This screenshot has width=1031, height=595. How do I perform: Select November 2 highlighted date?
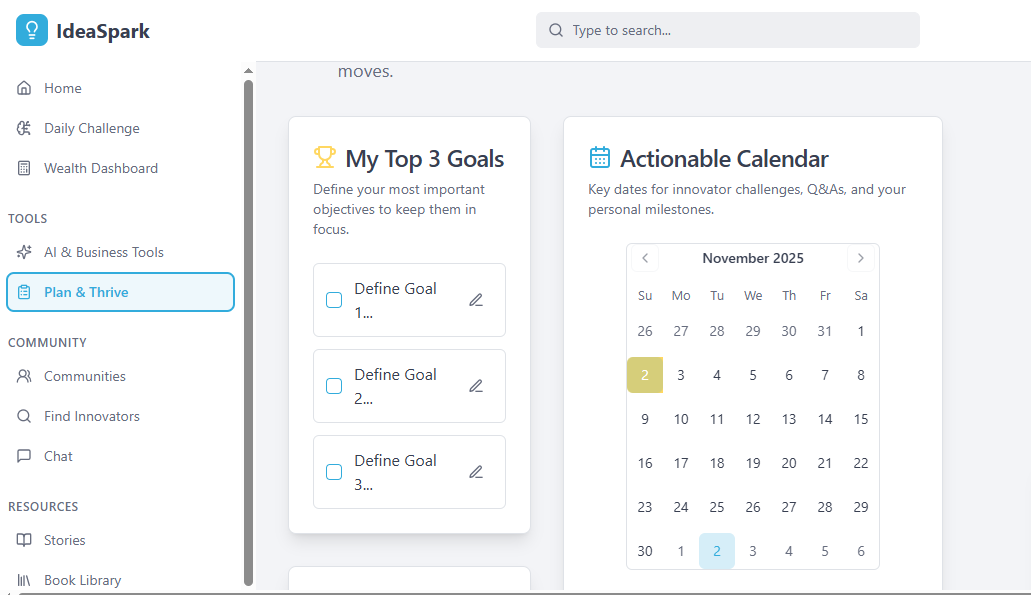[644, 375]
